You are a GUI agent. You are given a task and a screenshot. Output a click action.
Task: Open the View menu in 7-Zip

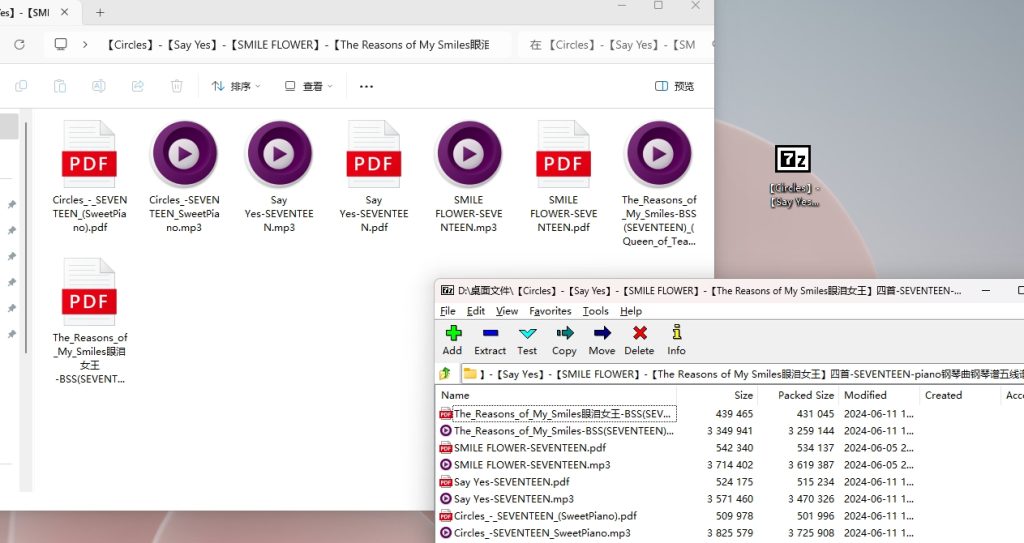coord(507,311)
